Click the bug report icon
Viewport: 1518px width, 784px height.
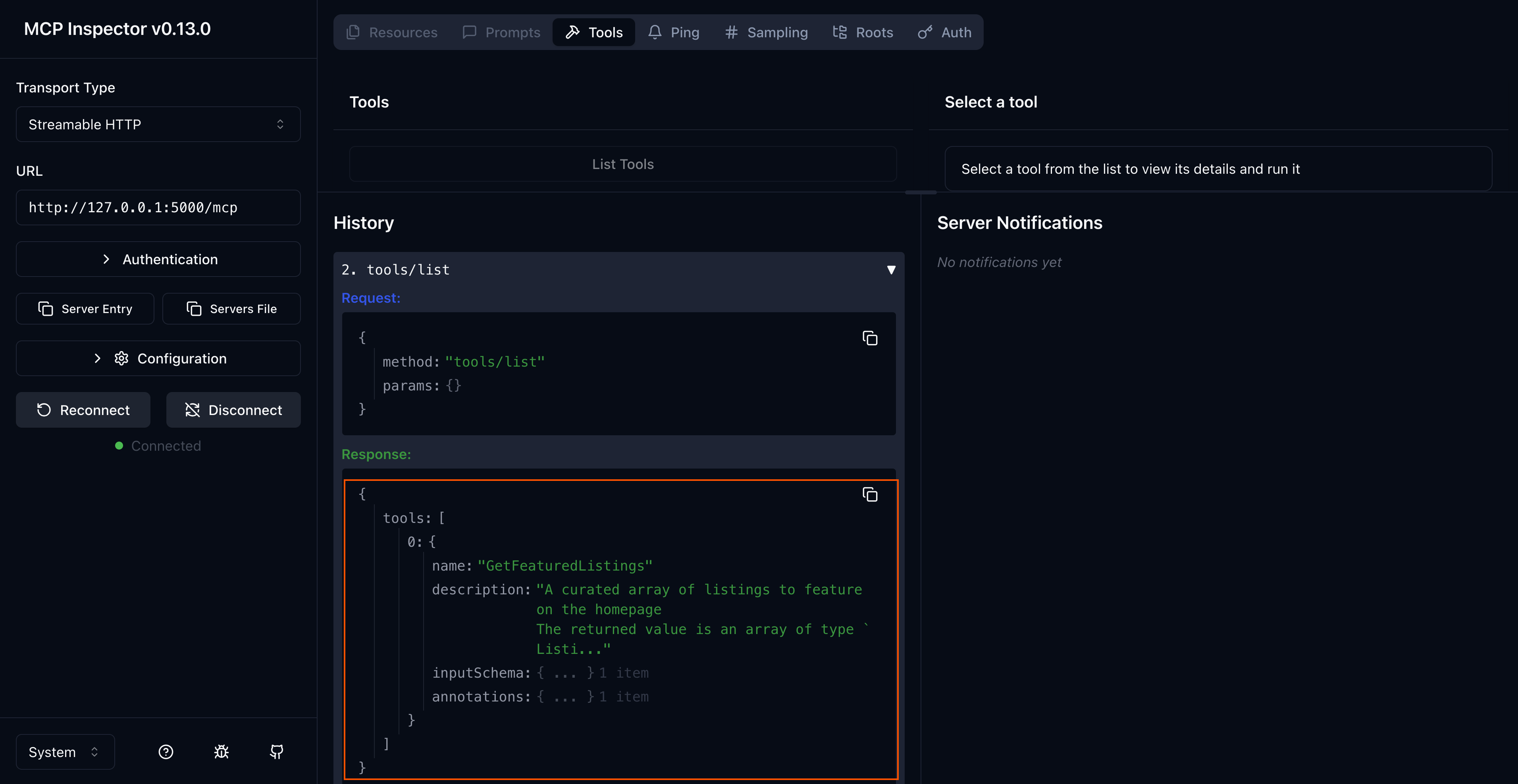point(221,751)
